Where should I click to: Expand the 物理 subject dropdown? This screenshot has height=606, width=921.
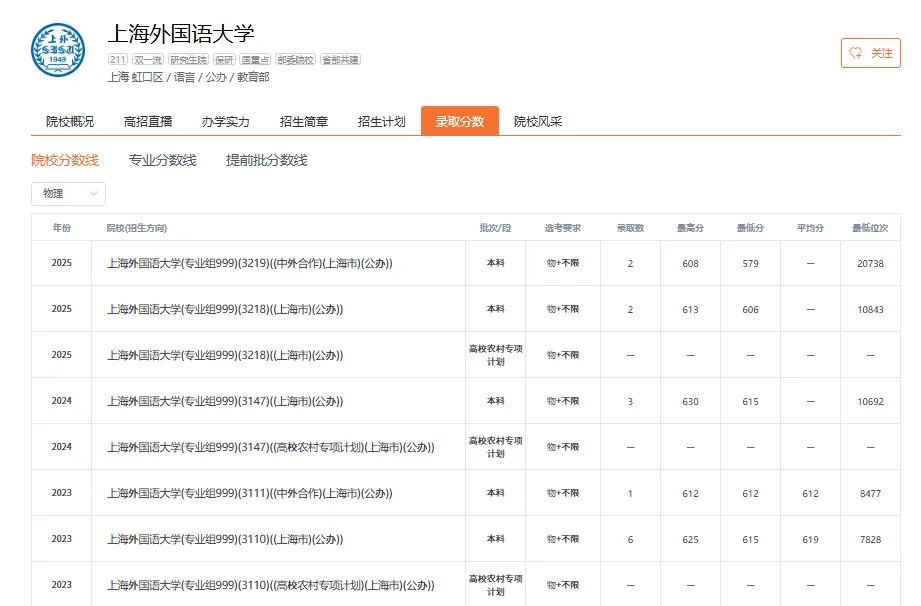click(68, 194)
